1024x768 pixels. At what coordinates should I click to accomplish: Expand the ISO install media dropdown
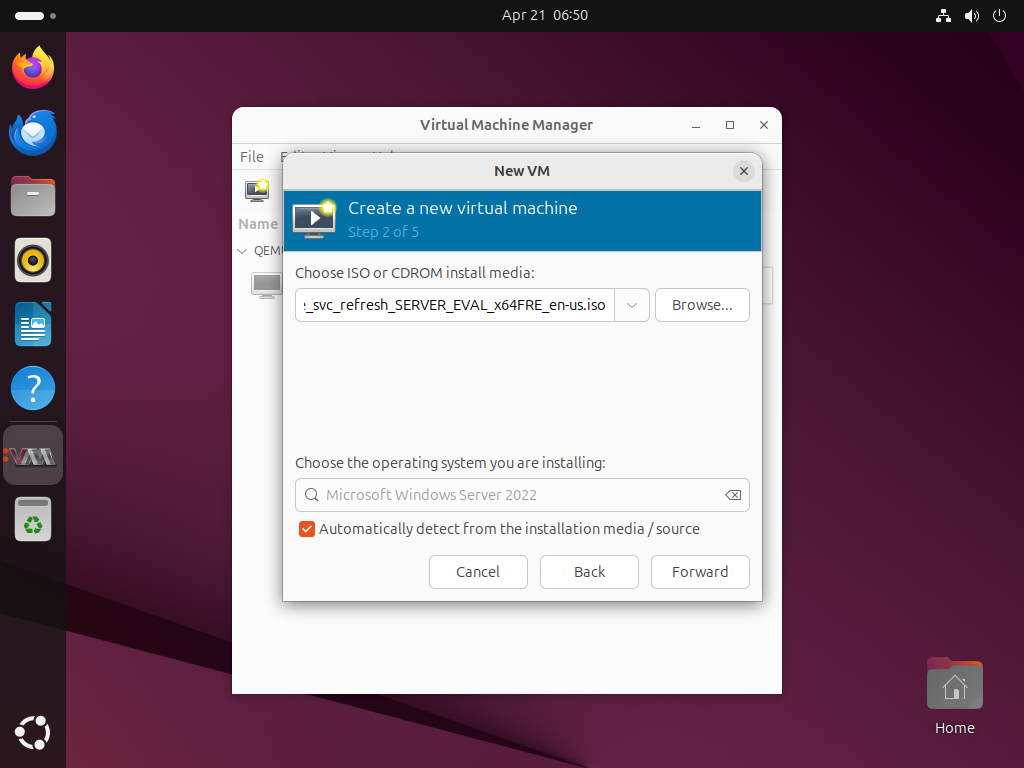[x=632, y=305]
